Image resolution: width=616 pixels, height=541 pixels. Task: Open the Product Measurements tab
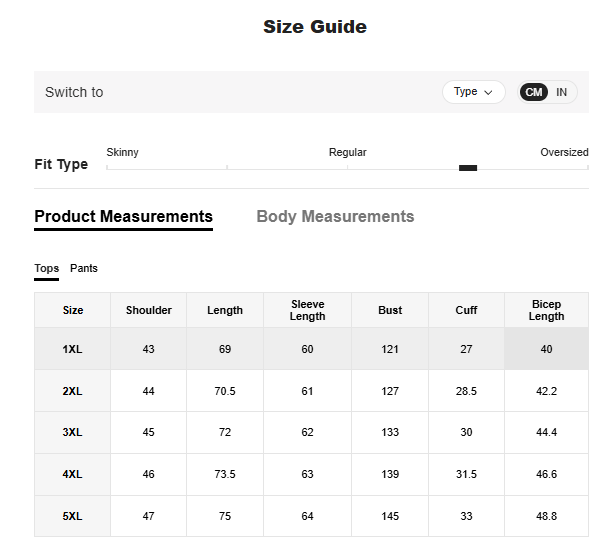click(123, 216)
